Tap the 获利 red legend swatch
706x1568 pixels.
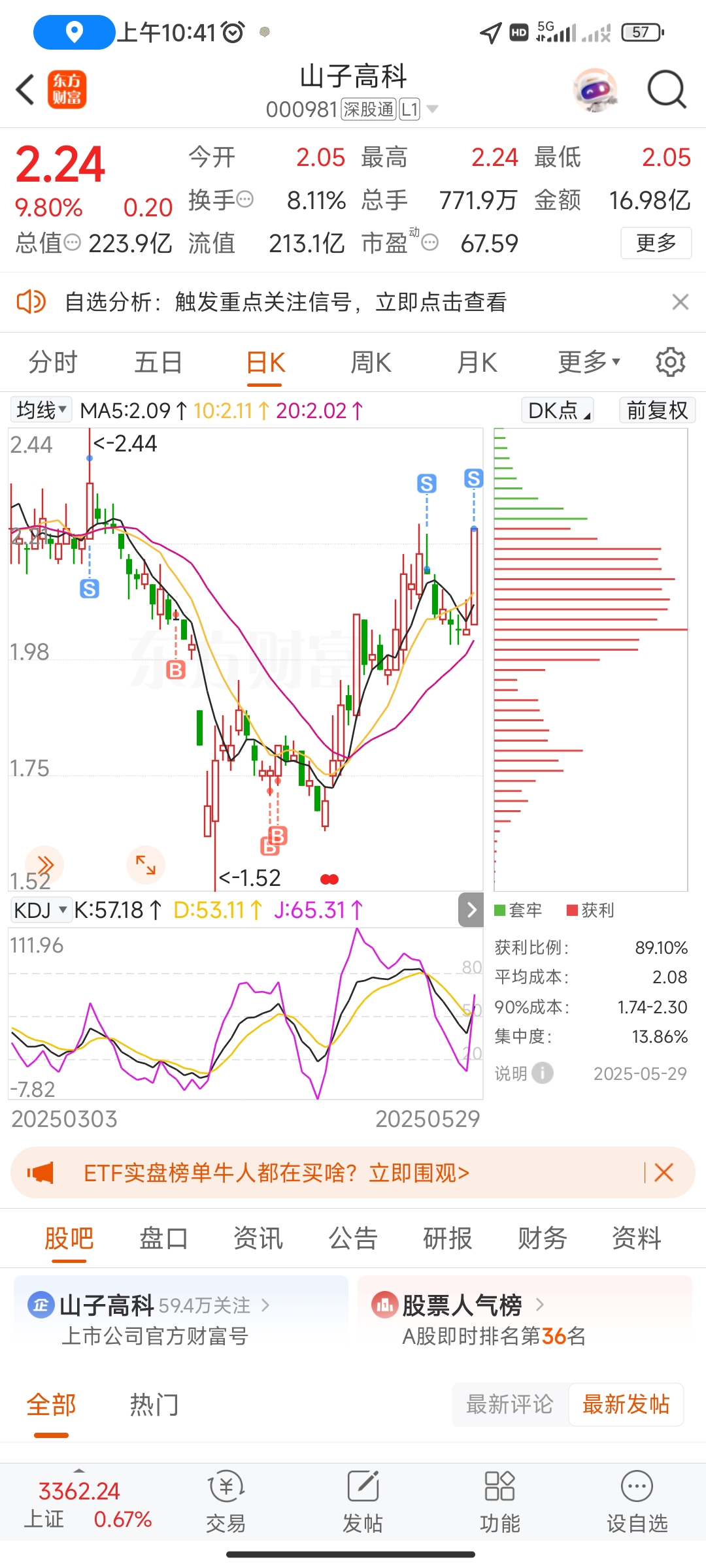tap(572, 909)
